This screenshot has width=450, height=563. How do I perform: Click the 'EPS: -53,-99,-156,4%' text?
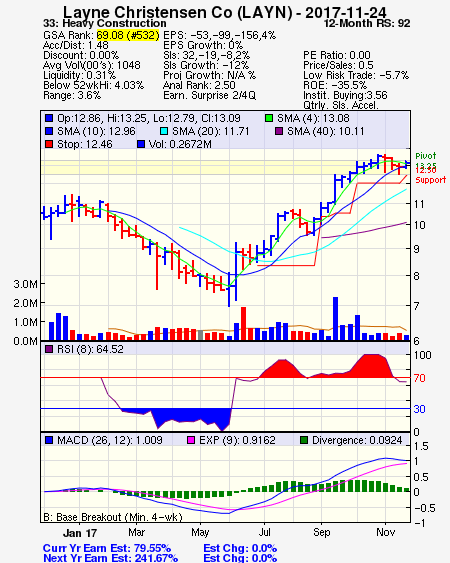point(219,35)
